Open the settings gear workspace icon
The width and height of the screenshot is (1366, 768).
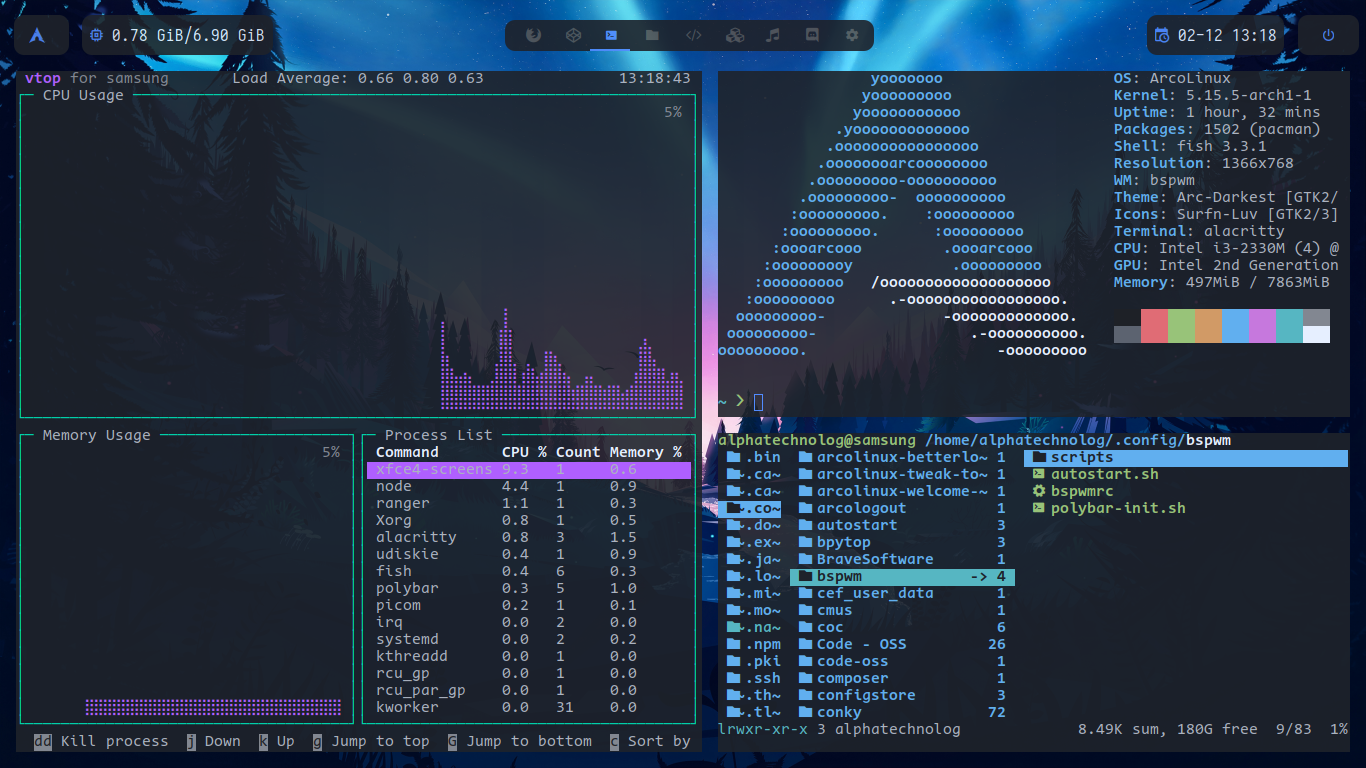click(x=852, y=35)
